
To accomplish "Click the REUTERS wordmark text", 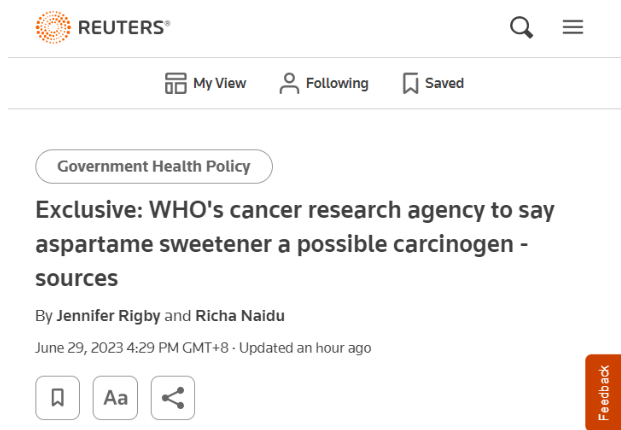I will pyautogui.click(x=124, y=28).
